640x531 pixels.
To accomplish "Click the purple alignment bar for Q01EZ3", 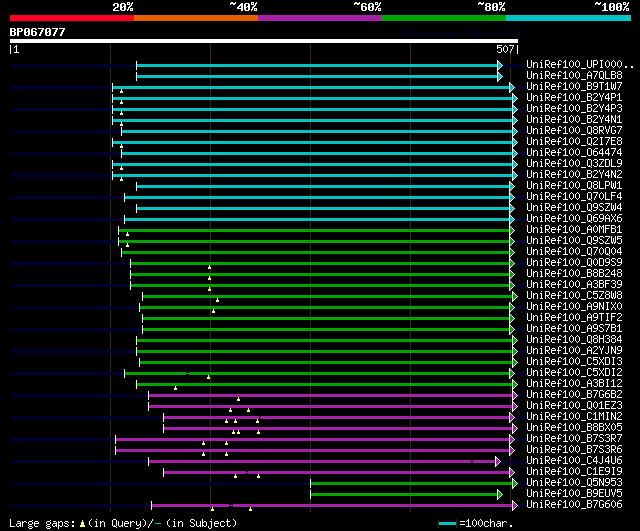I will point(331,407).
